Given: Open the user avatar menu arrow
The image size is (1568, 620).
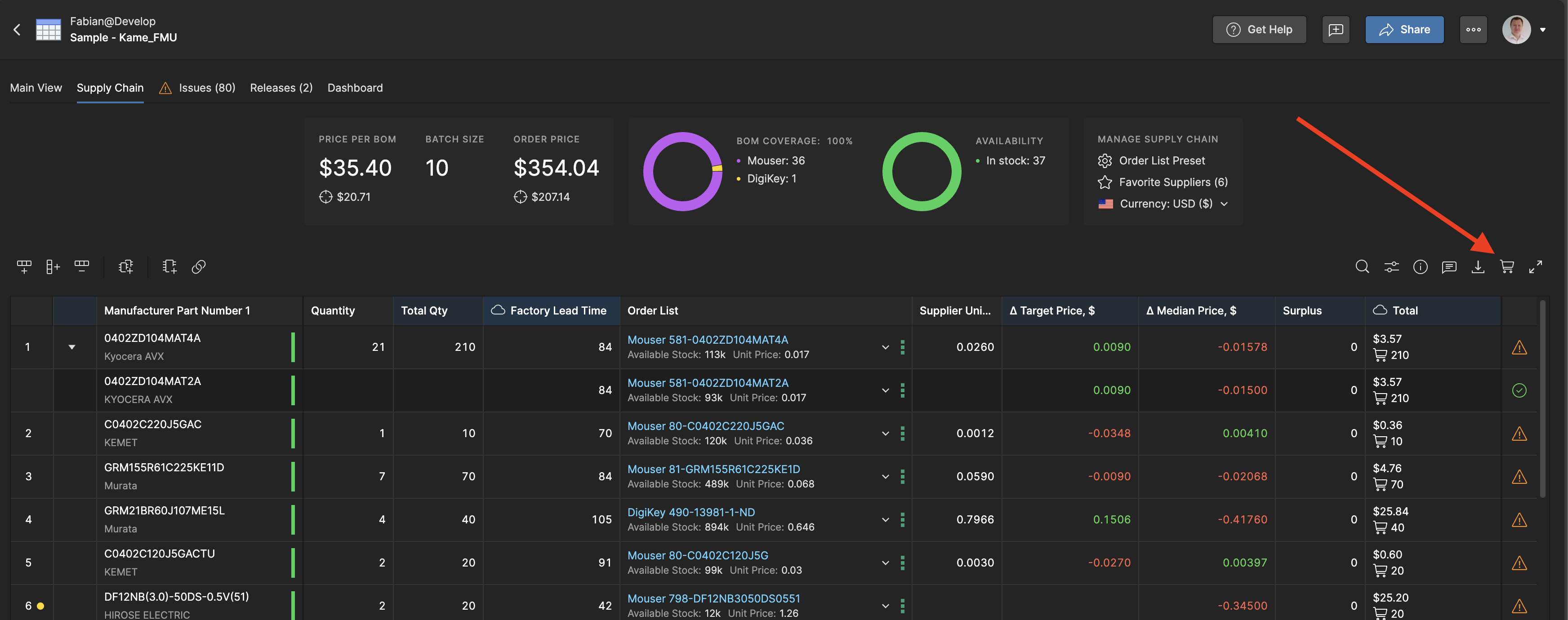Looking at the screenshot, I should (x=1542, y=29).
